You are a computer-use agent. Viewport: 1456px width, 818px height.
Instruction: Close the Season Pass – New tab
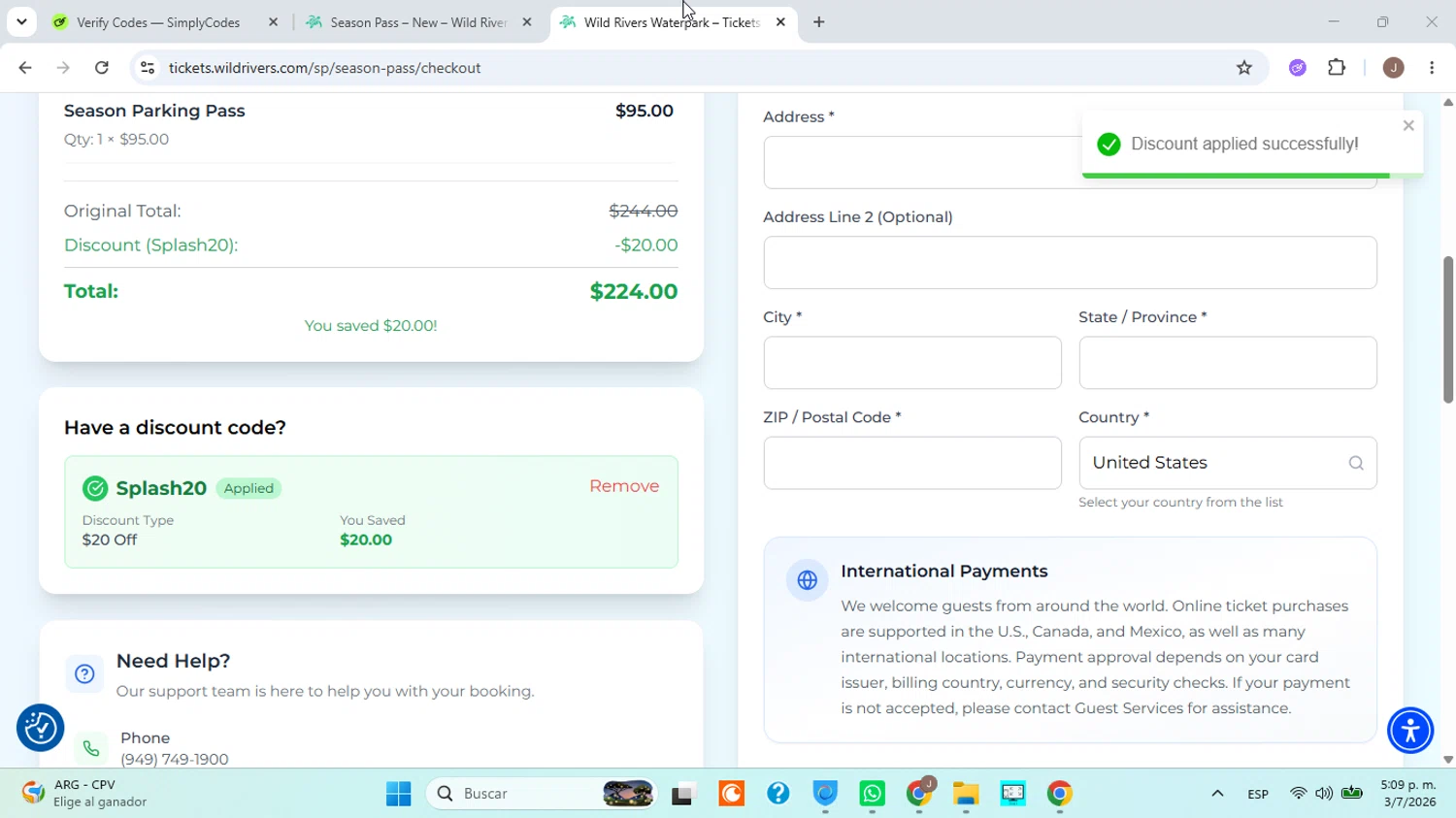point(527,22)
